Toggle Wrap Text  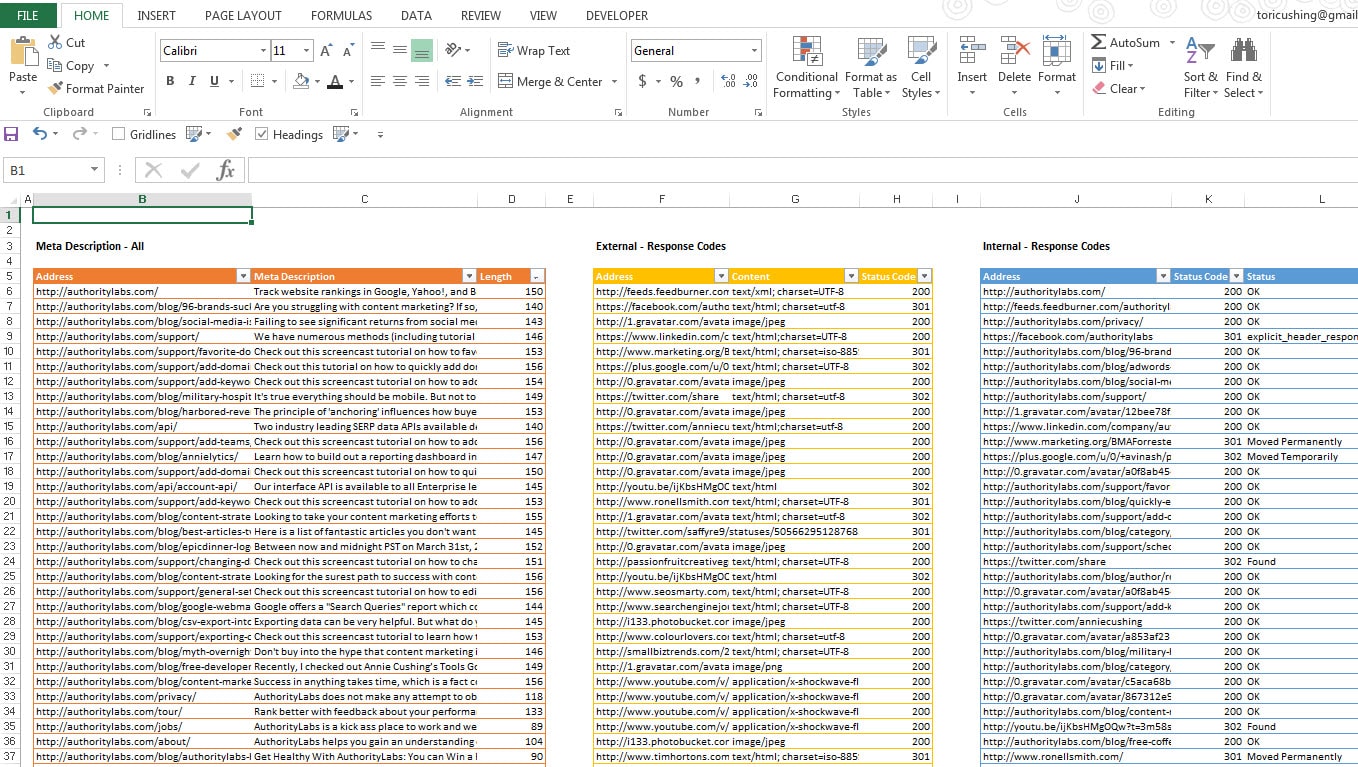click(534, 50)
